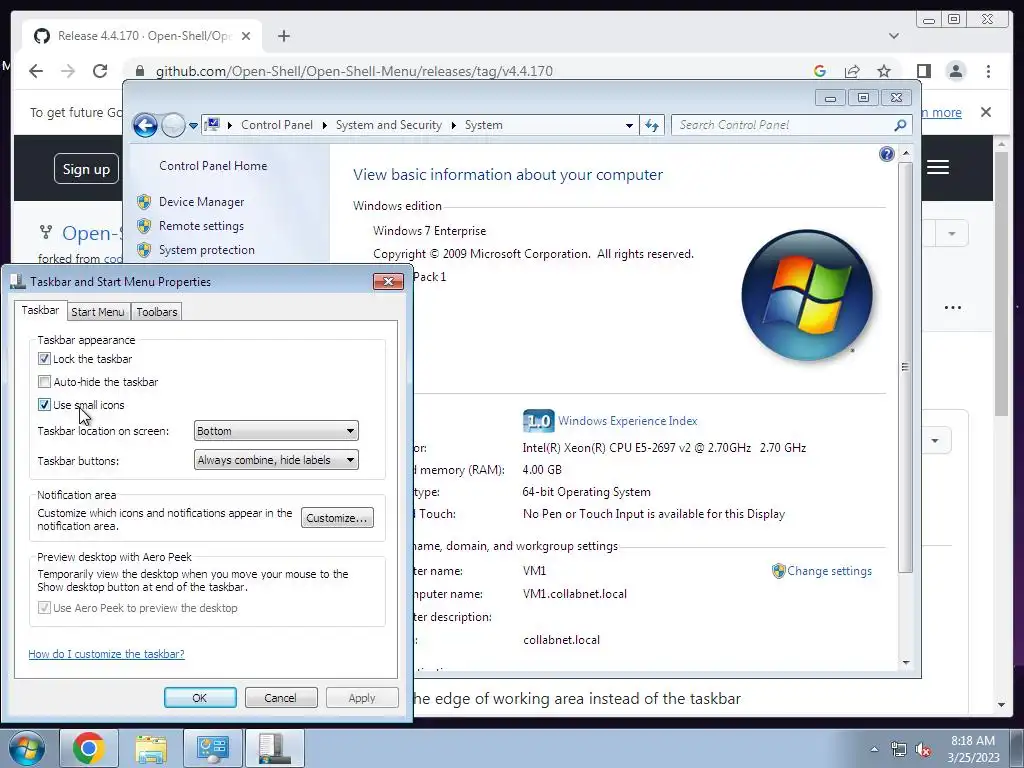Click Change settings for computer name

coord(829,571)
